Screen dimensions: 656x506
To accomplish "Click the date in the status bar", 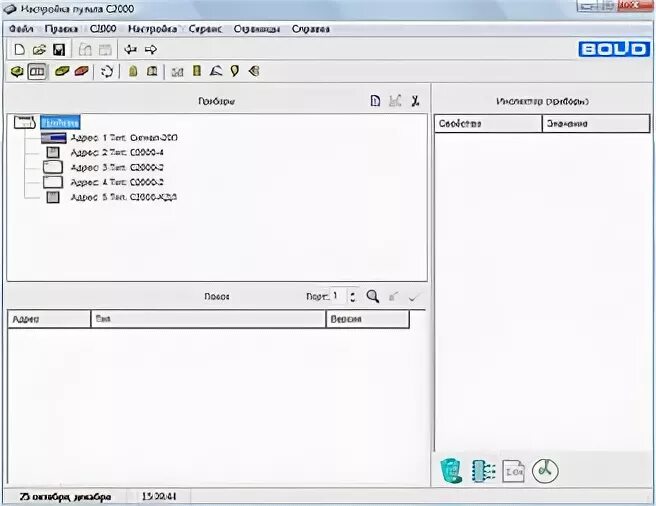I will click(x=65, y=497).
